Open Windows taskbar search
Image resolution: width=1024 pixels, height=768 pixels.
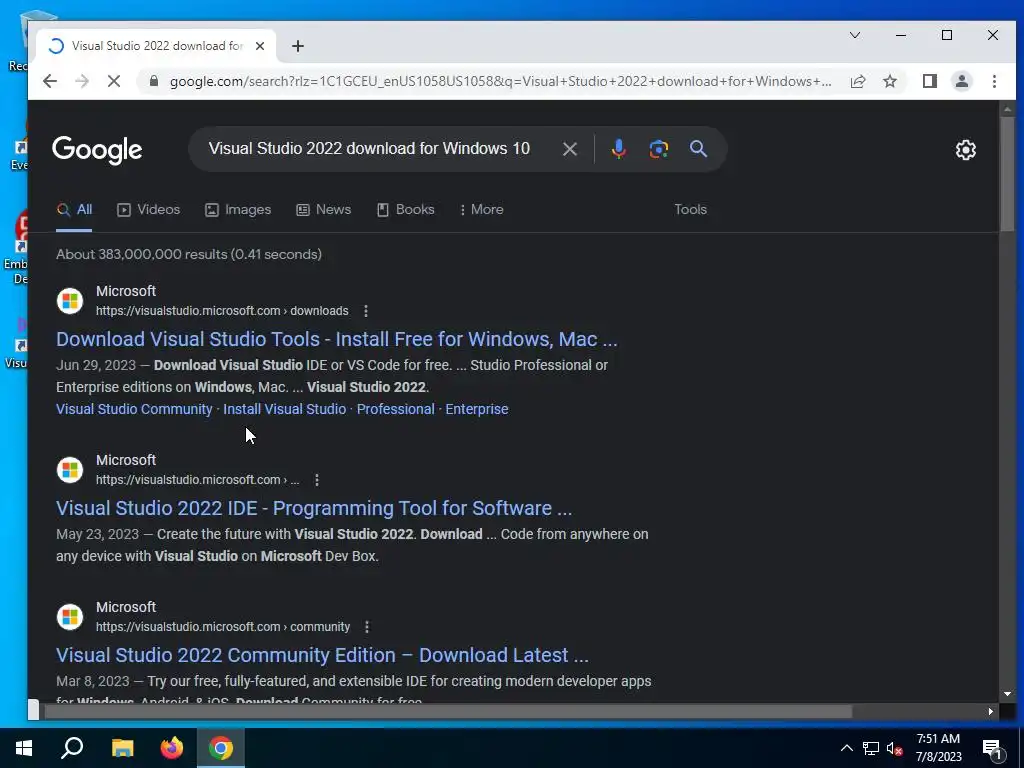pyautogui.click(x=72, y=748)
